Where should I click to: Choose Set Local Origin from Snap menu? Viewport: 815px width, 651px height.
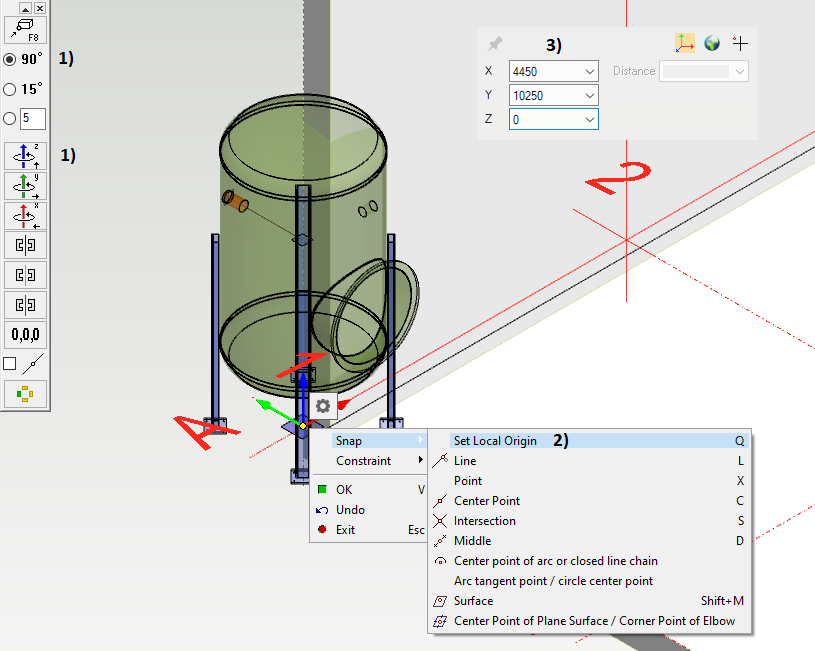pyautogui.click(x=495, y=441)
